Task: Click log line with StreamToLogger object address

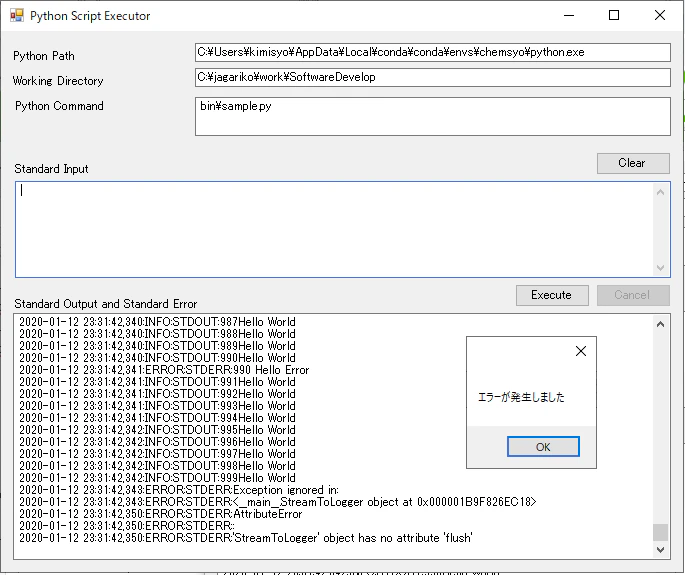Action: (x=277, y=502)
